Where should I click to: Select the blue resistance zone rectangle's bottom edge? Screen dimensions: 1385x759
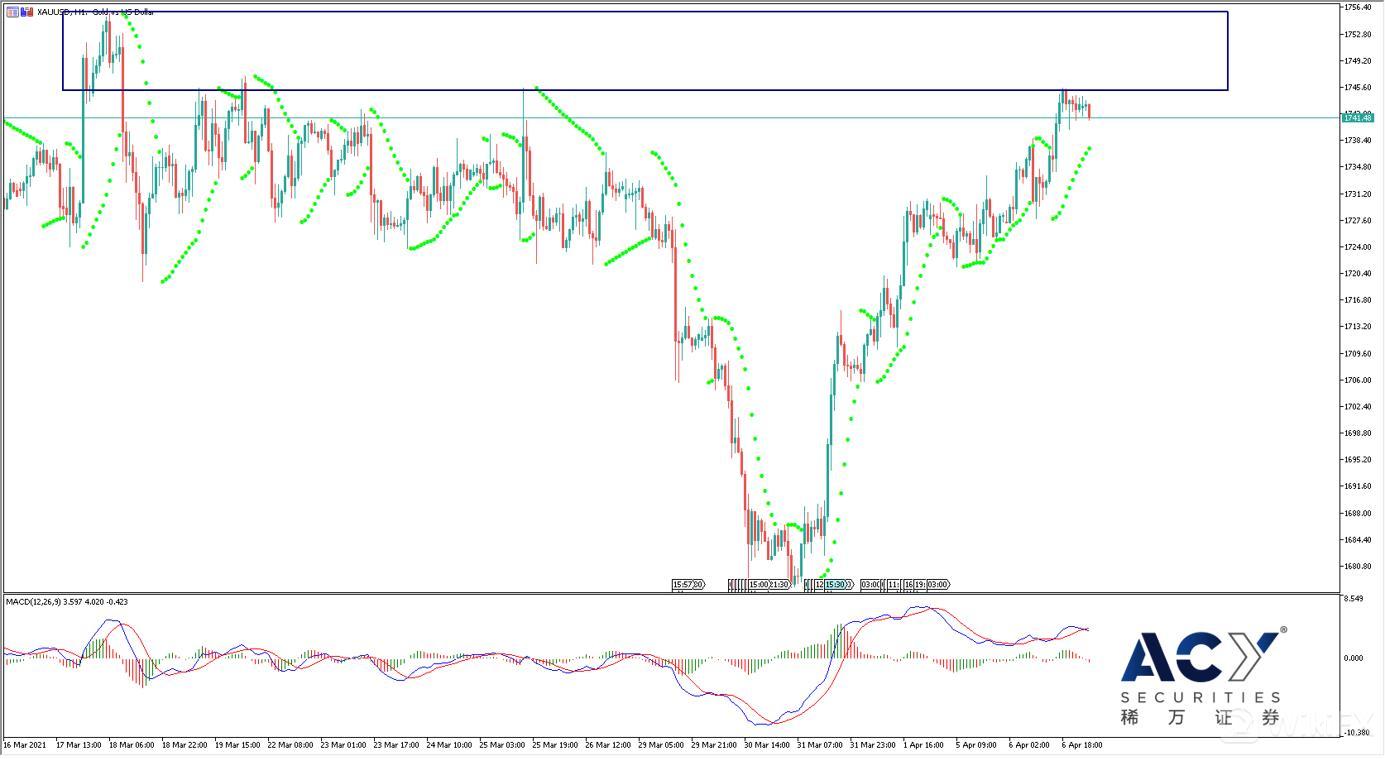point(644,90)
